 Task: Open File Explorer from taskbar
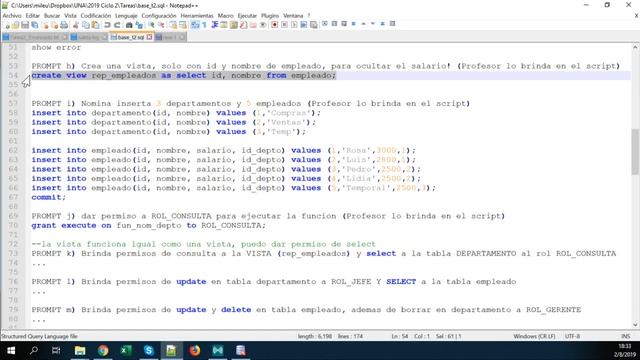pos(80,350)
